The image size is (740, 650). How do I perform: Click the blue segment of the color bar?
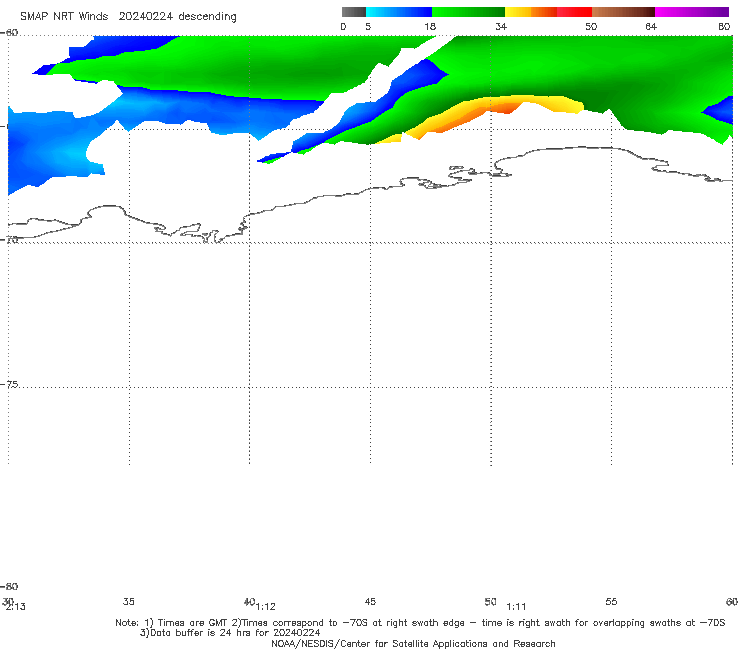(x=399, y=12)
